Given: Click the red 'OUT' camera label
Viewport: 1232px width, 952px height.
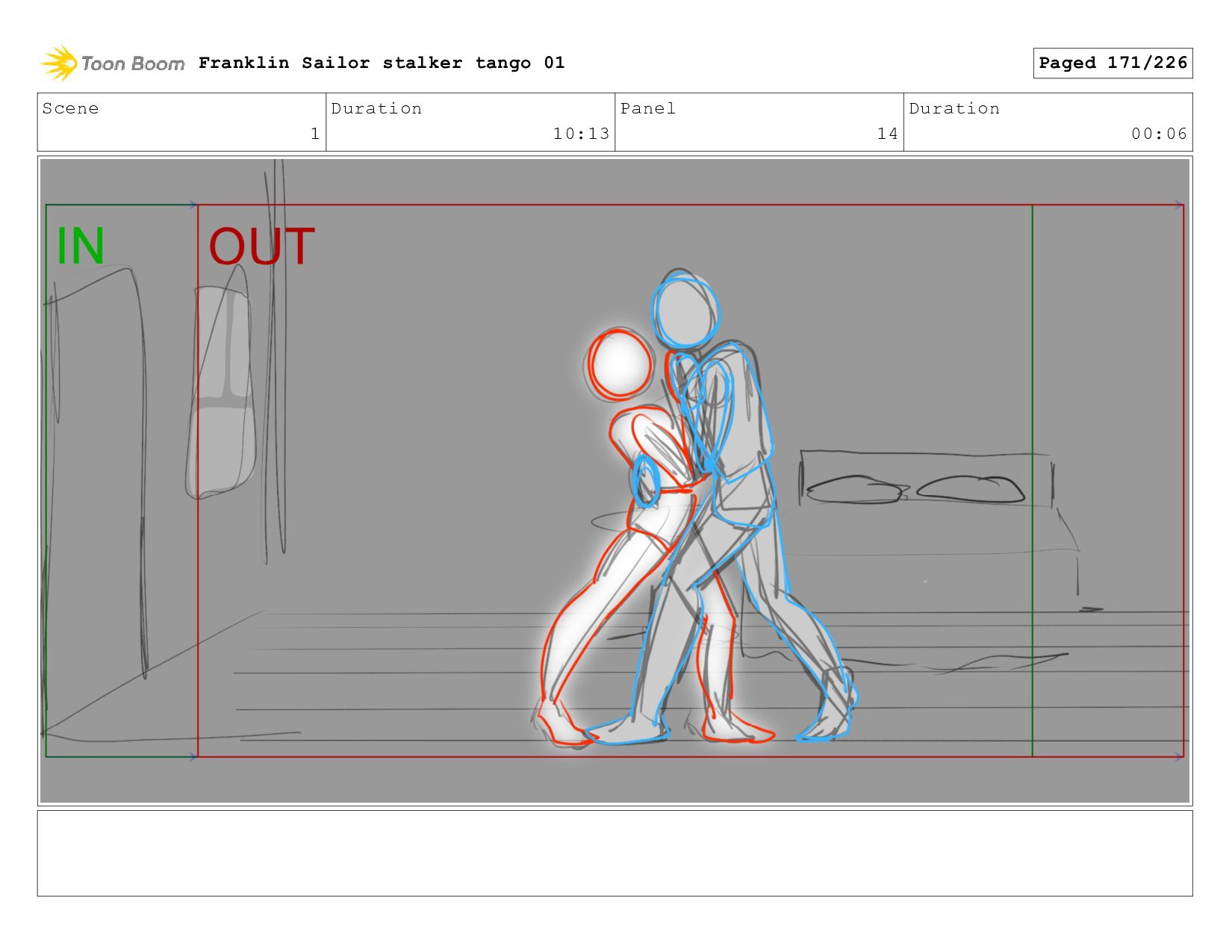Looking at the screenshot, I should (261, 246).
